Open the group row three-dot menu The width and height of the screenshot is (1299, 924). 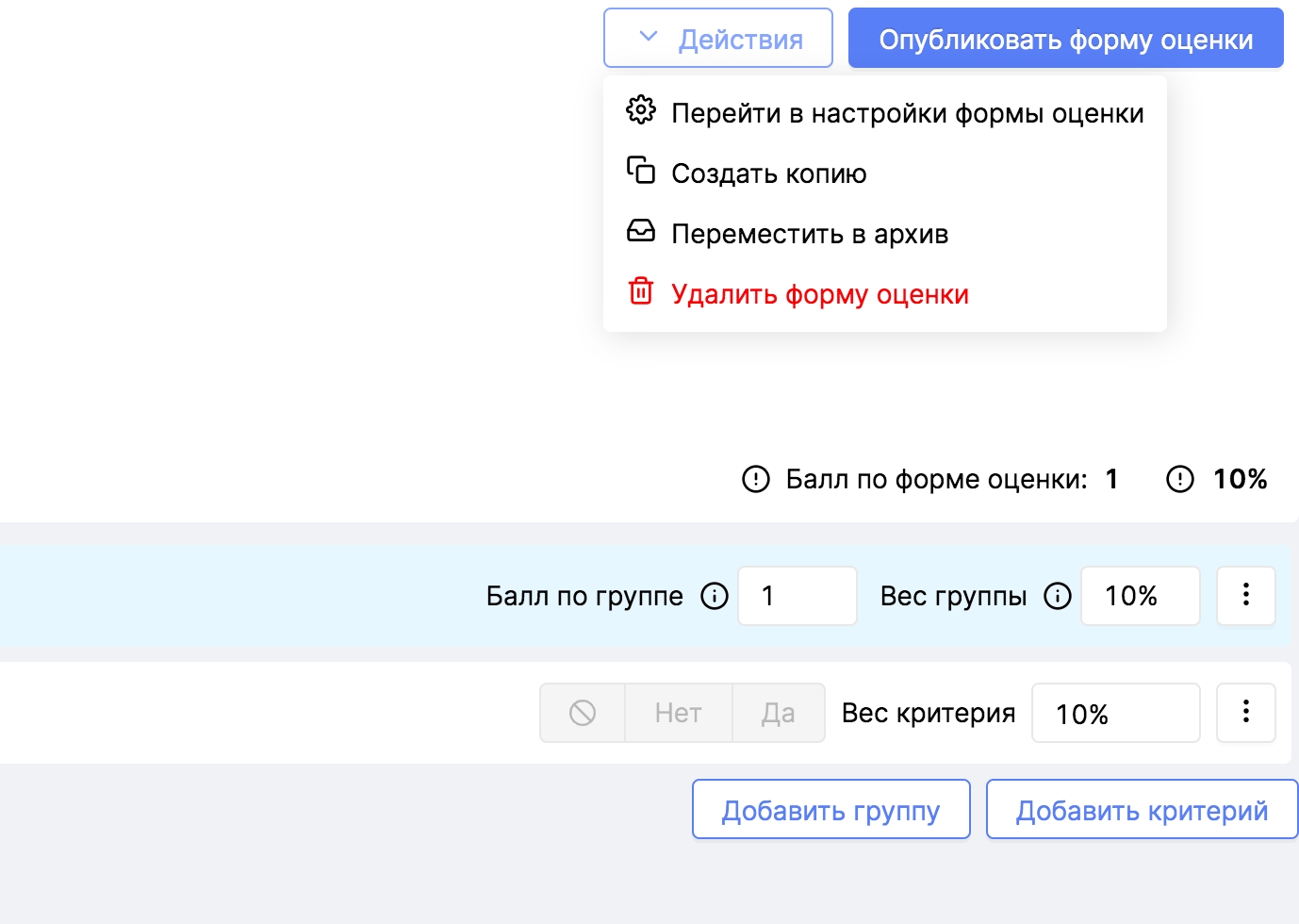click(1245, 595)
